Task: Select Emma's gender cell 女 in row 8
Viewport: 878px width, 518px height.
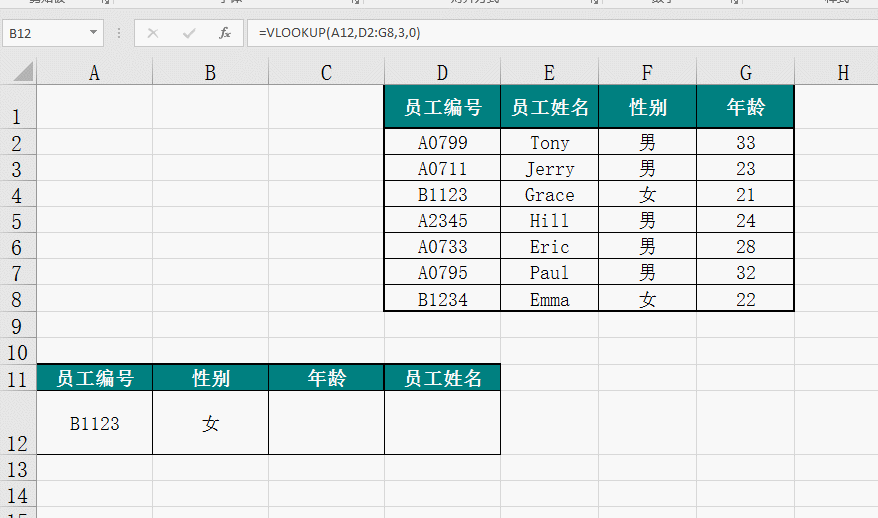Action: coord(647,298)
